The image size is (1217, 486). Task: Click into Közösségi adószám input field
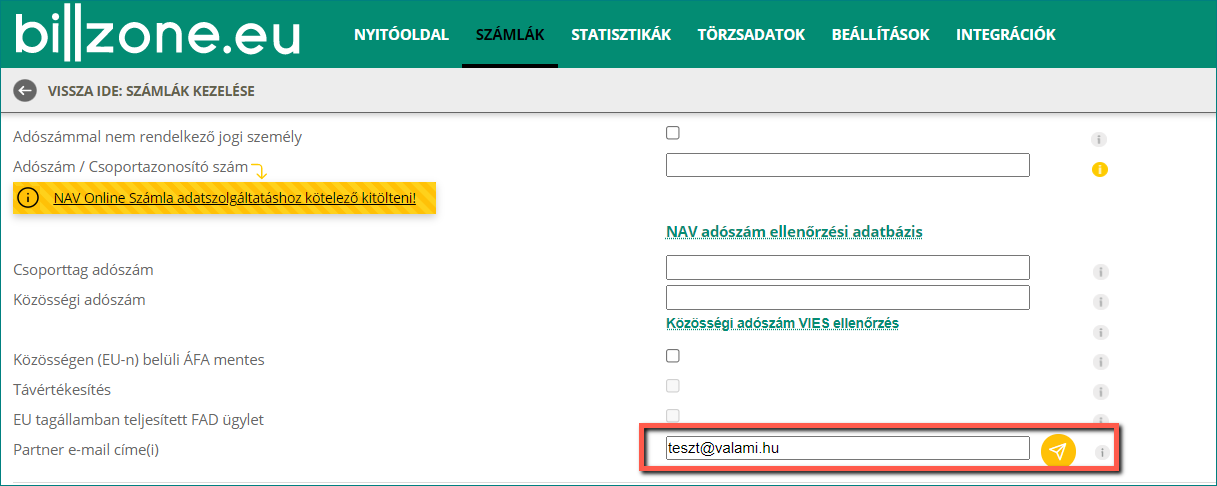coord(848,298)
